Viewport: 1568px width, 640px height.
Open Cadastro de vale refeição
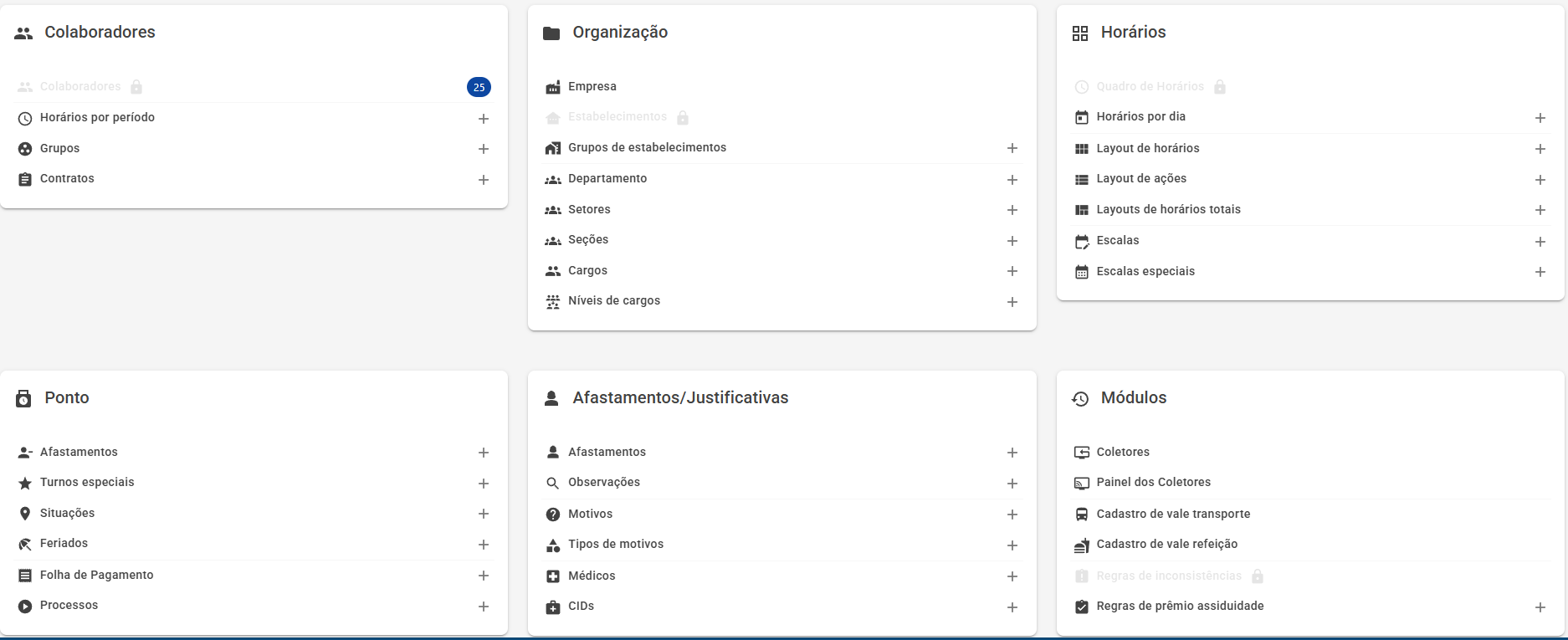(x=1166, y=544)
